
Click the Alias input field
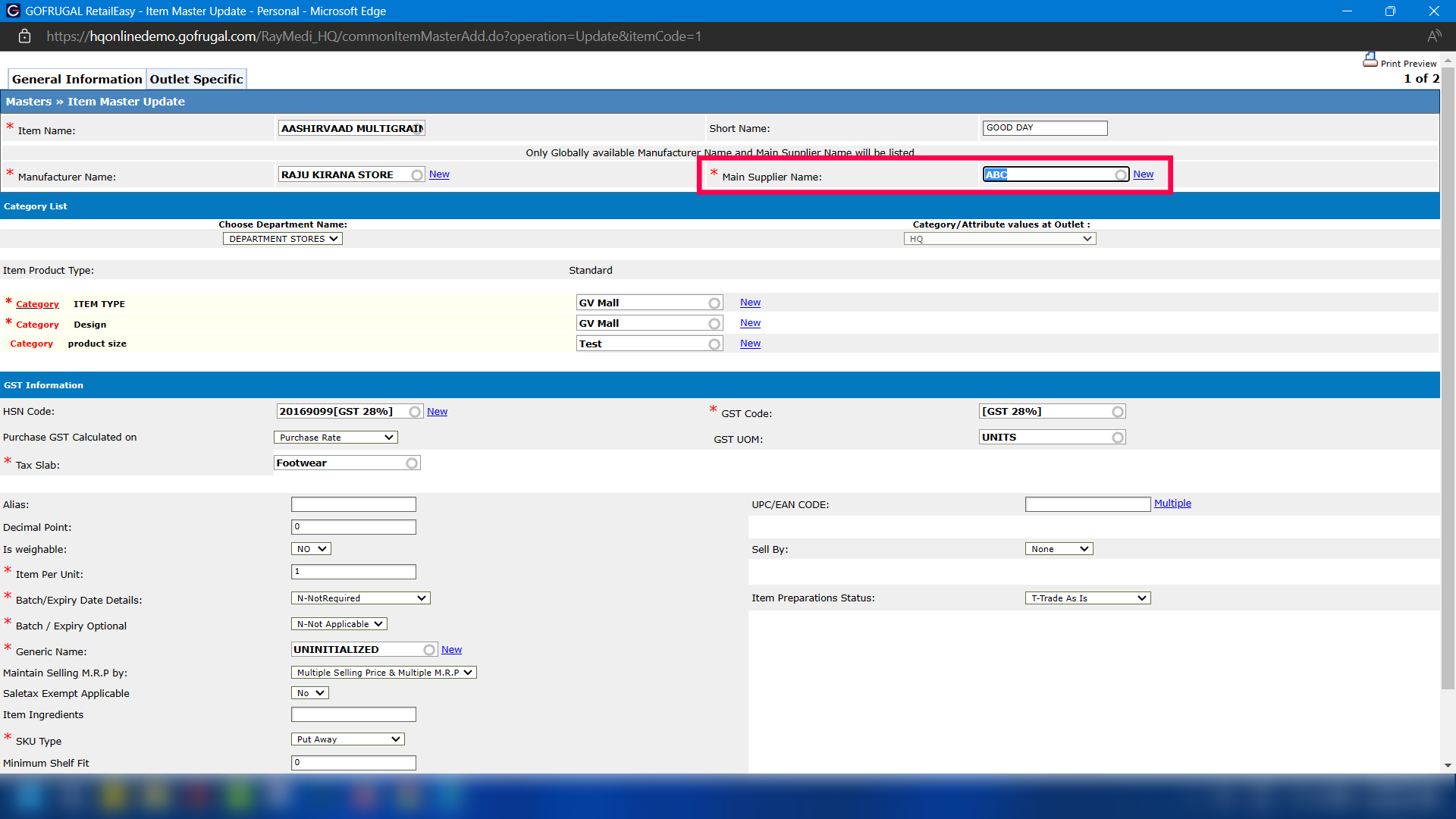coord(353,504)
